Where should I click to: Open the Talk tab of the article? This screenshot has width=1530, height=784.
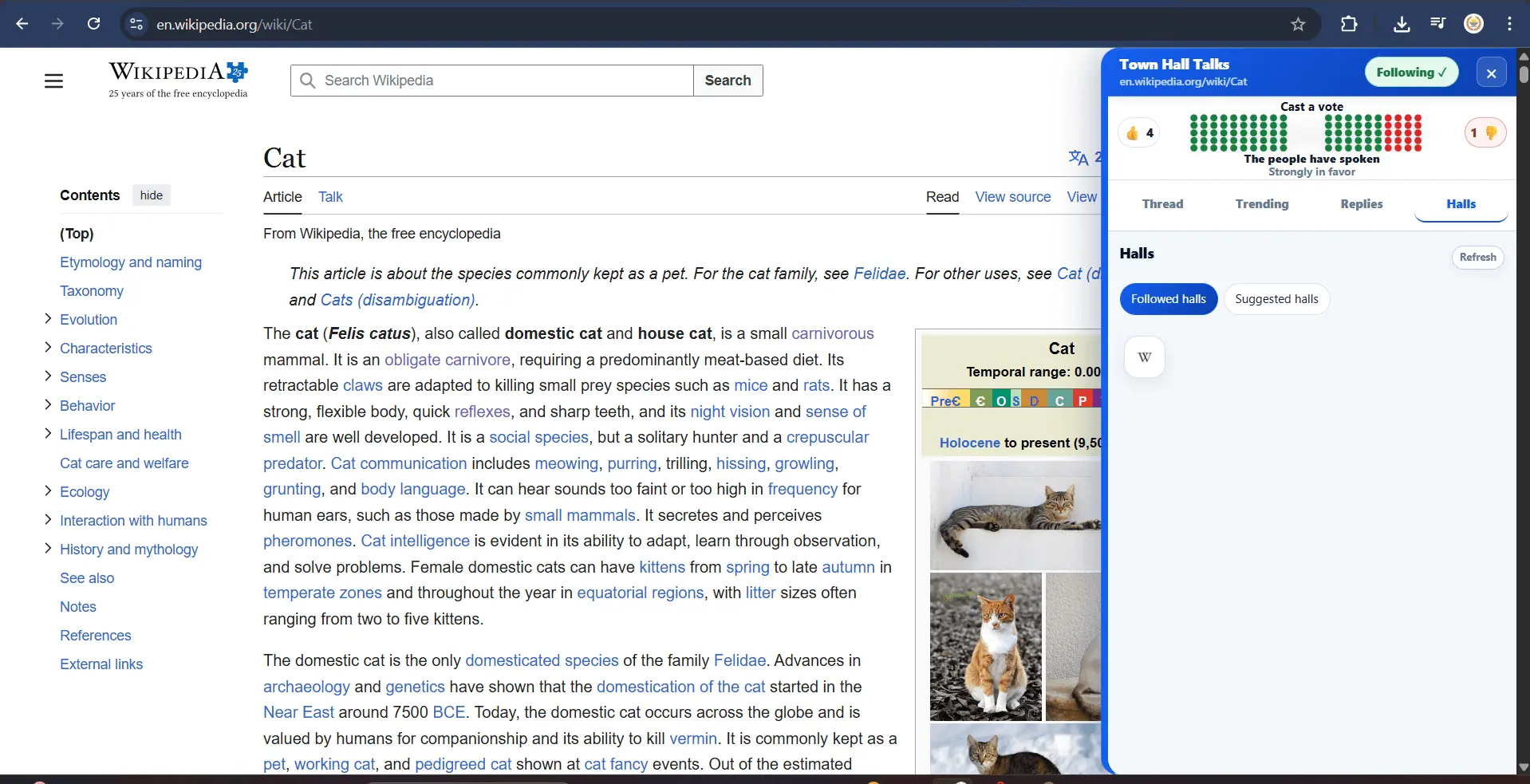click(x=330, y=197)
